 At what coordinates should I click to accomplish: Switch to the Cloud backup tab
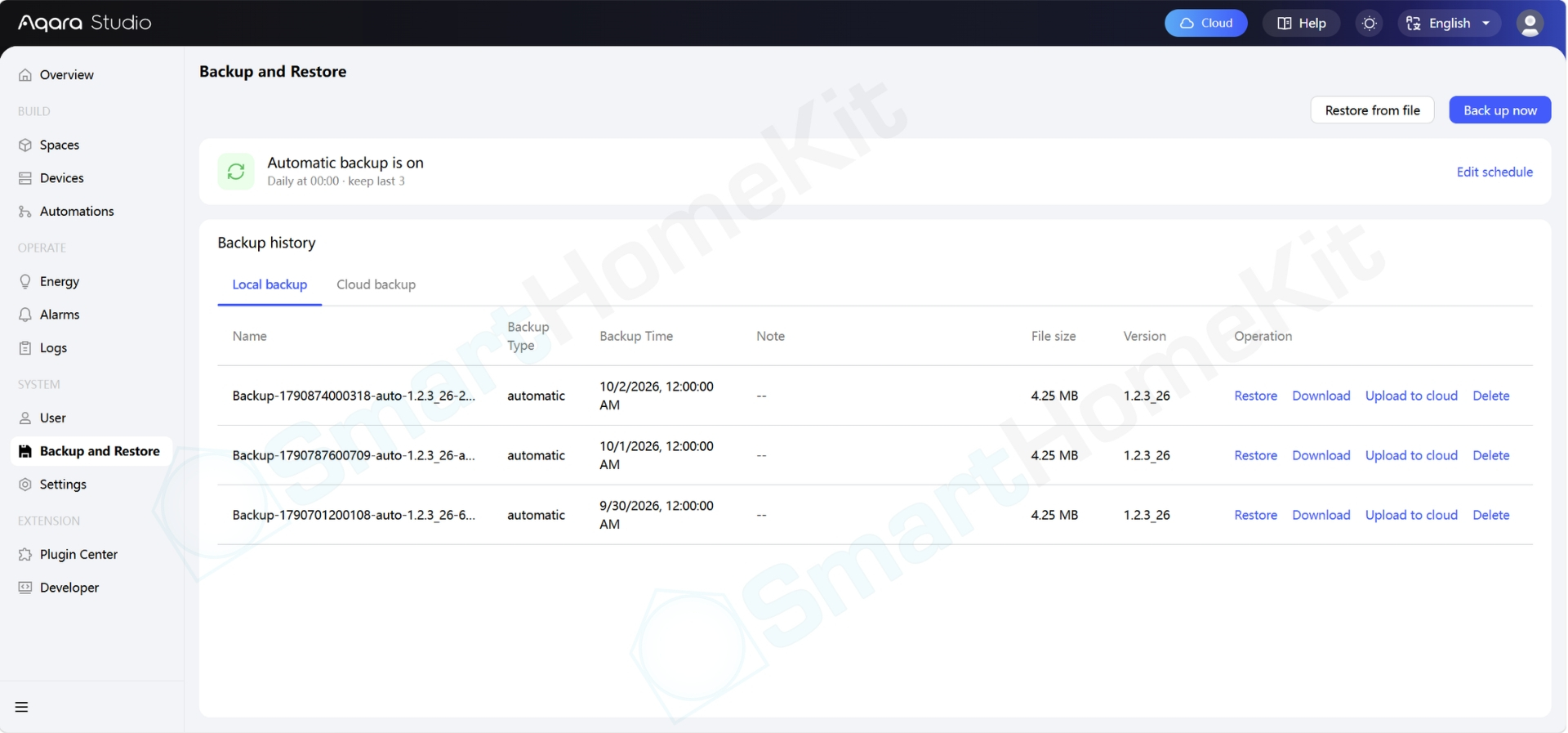click(x=376, y=284)
